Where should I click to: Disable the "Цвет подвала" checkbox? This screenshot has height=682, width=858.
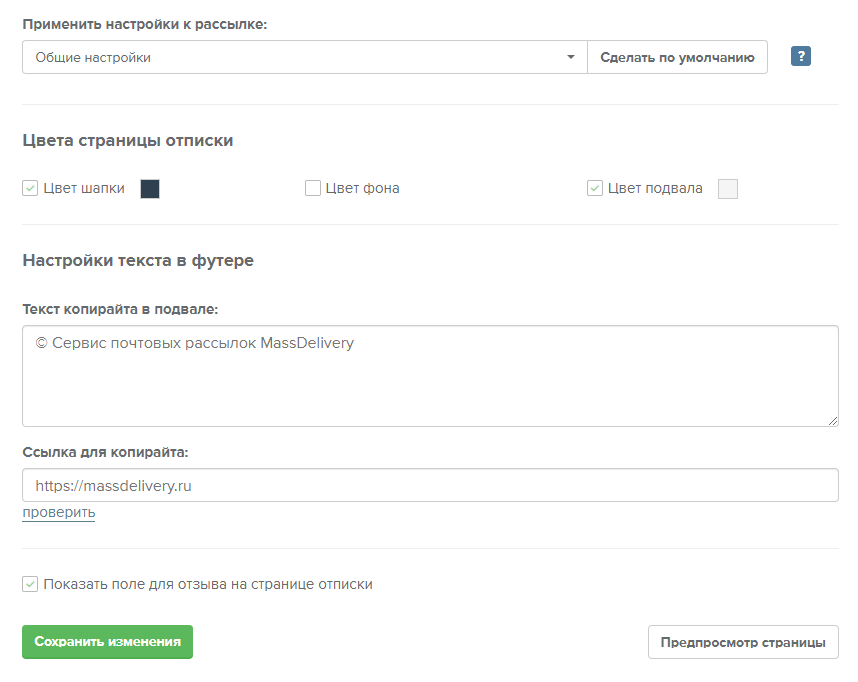594,187
